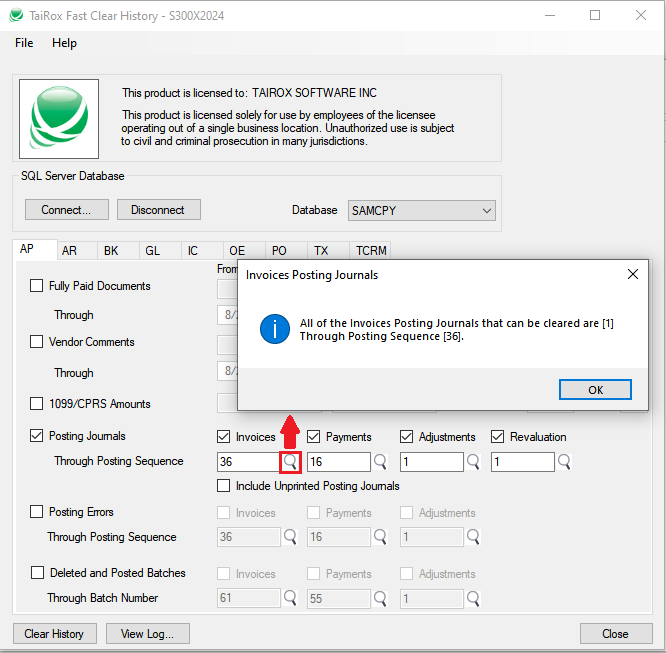Click Batch Number Payments magnifier icon
The height and width of the screenshot is (653, 666).
(x=381, y=598)
